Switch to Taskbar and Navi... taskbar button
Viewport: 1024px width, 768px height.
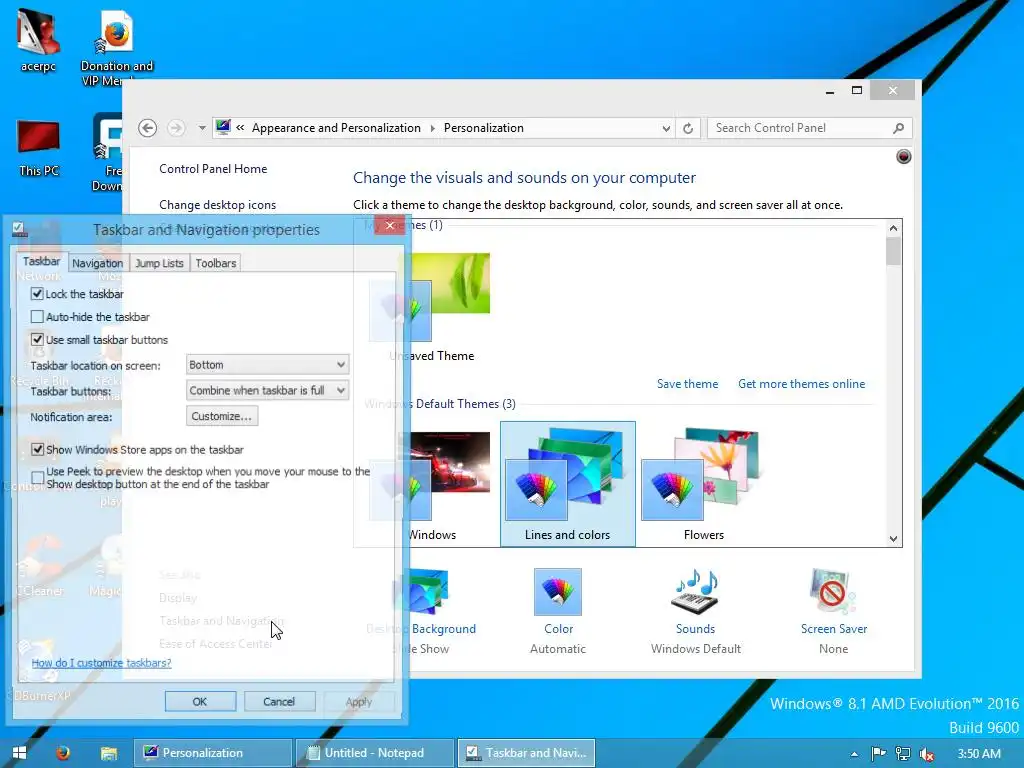coord(526,753)
